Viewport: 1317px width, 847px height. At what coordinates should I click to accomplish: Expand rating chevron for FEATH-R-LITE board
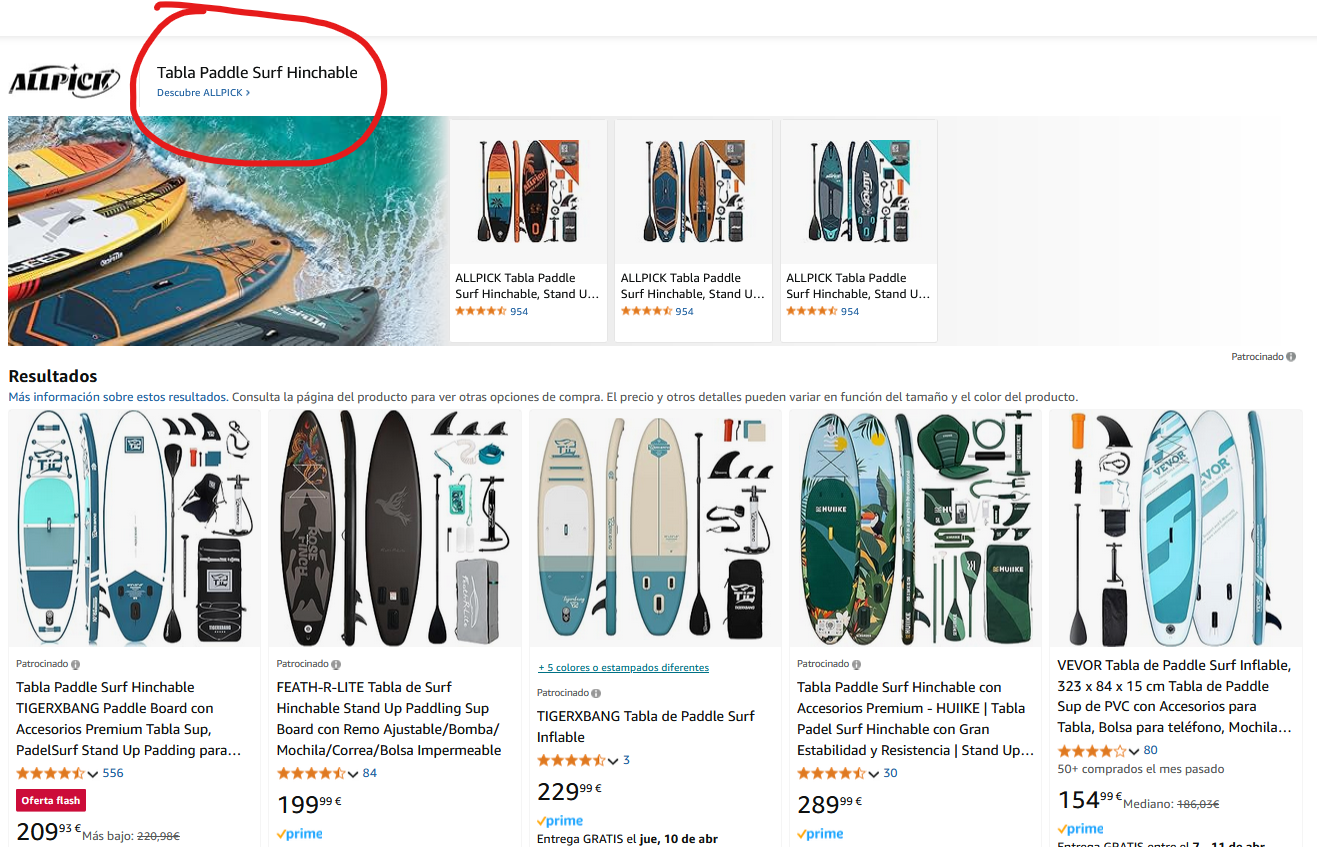pos(353,774)
